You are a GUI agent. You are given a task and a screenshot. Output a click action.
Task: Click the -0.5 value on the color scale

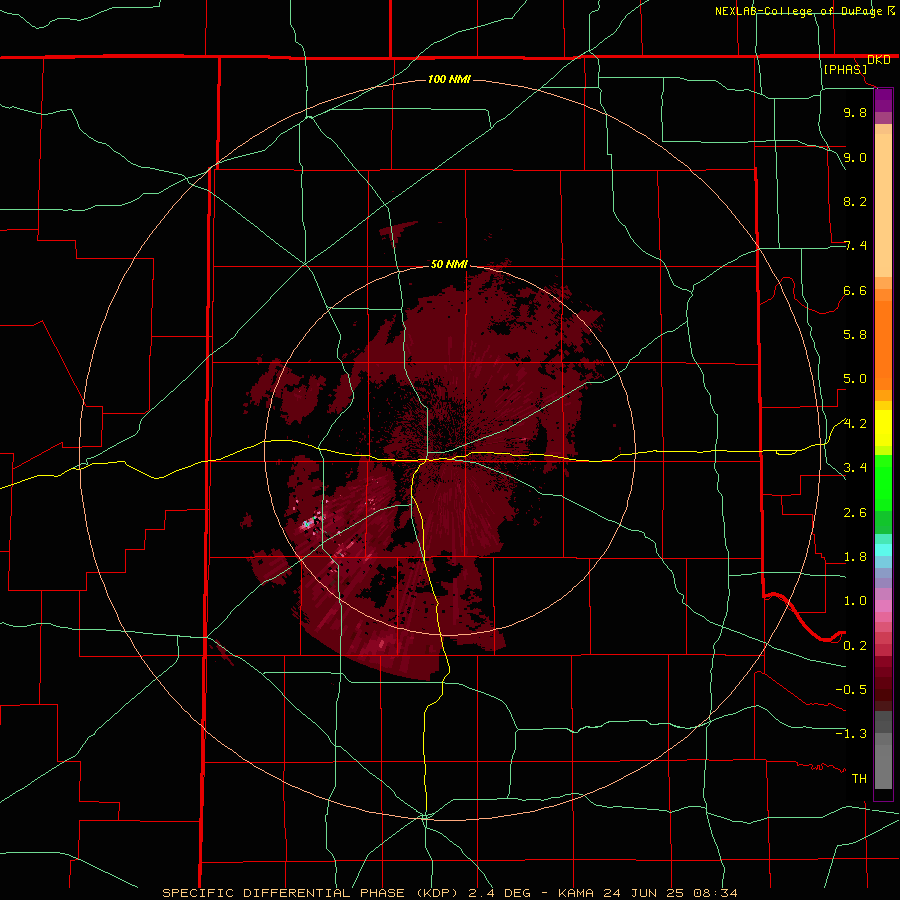pyautogui.click(x=851, y=690)
